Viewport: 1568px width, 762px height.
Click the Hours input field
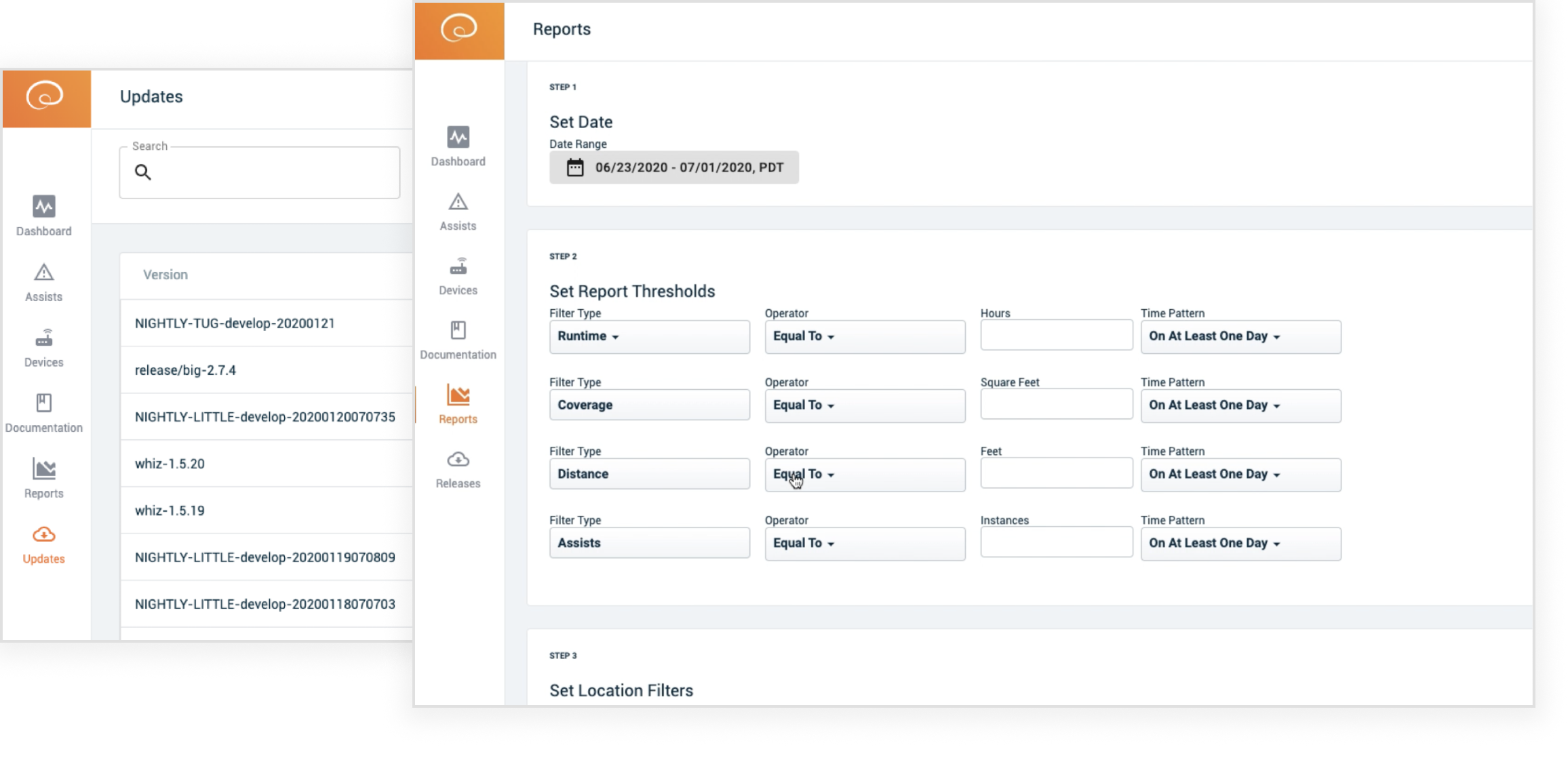(x=1055, y=336)
